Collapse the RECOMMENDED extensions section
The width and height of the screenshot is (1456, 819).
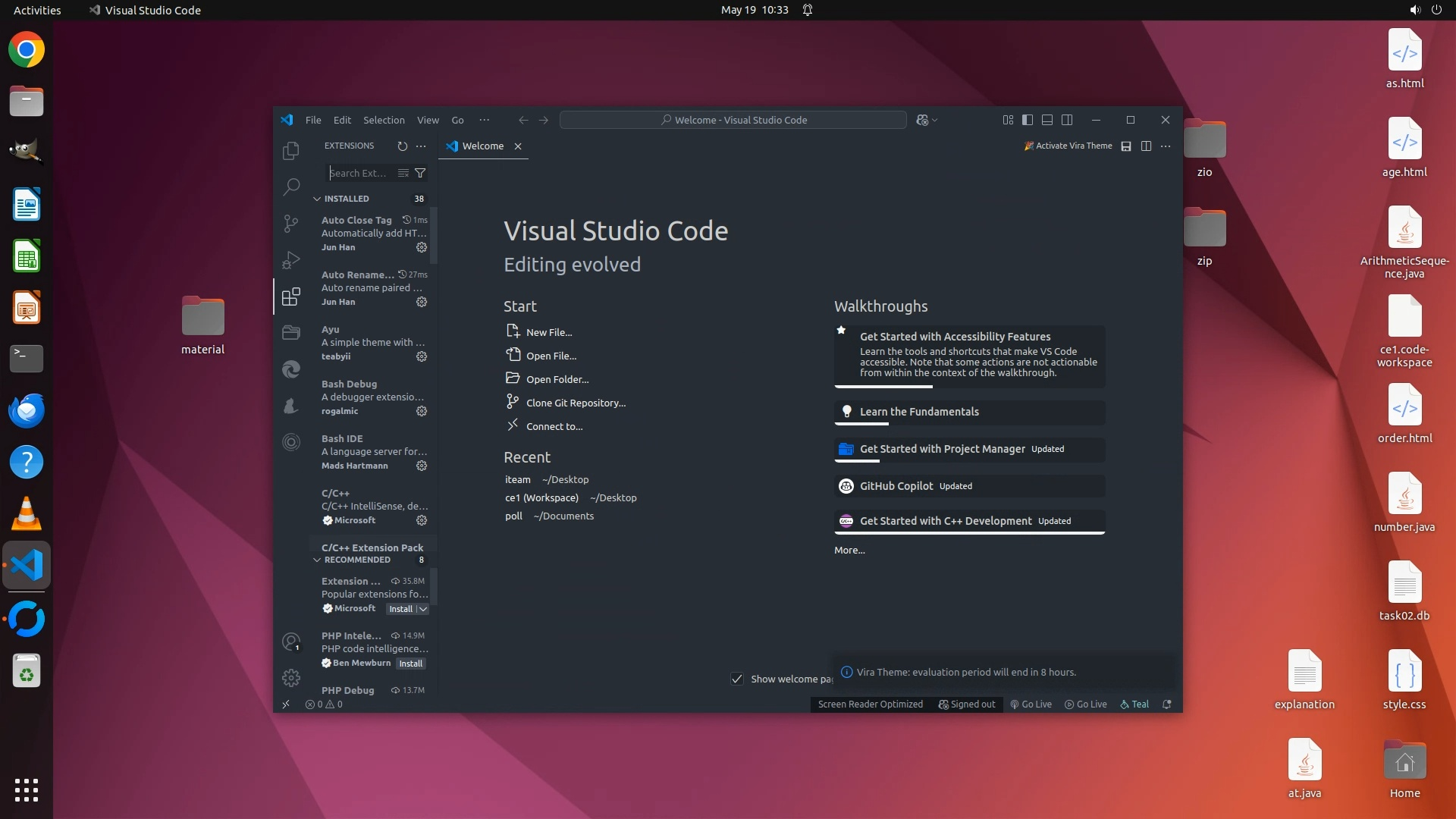click(318, 560)
